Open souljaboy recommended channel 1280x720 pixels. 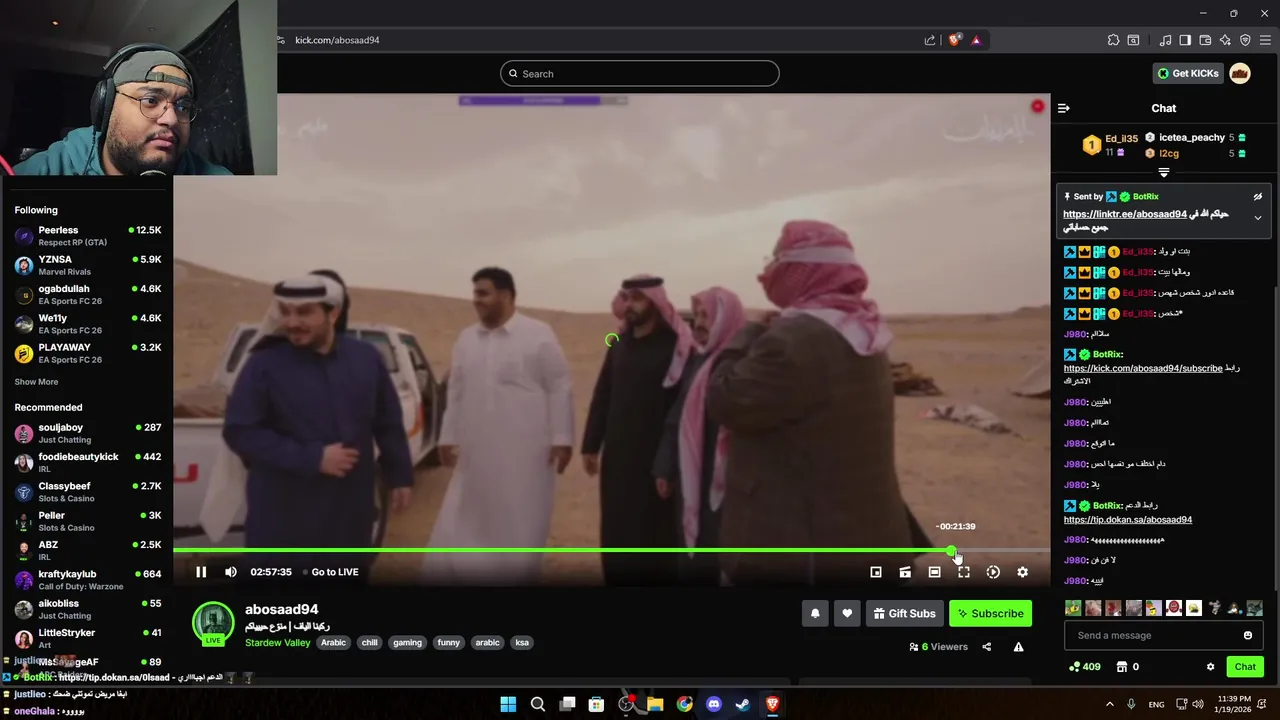(x=87, y=433)
